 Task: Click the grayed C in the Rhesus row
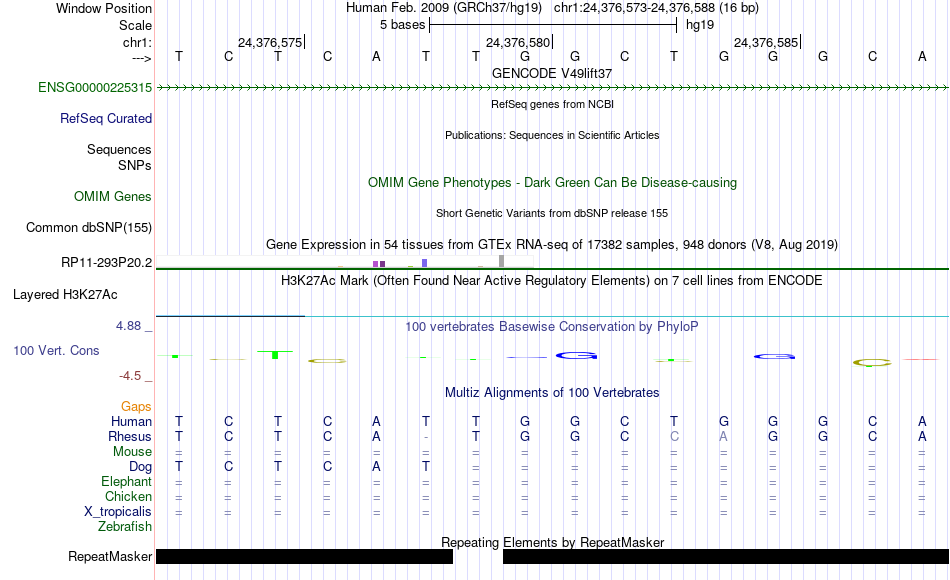coord(674,436)
